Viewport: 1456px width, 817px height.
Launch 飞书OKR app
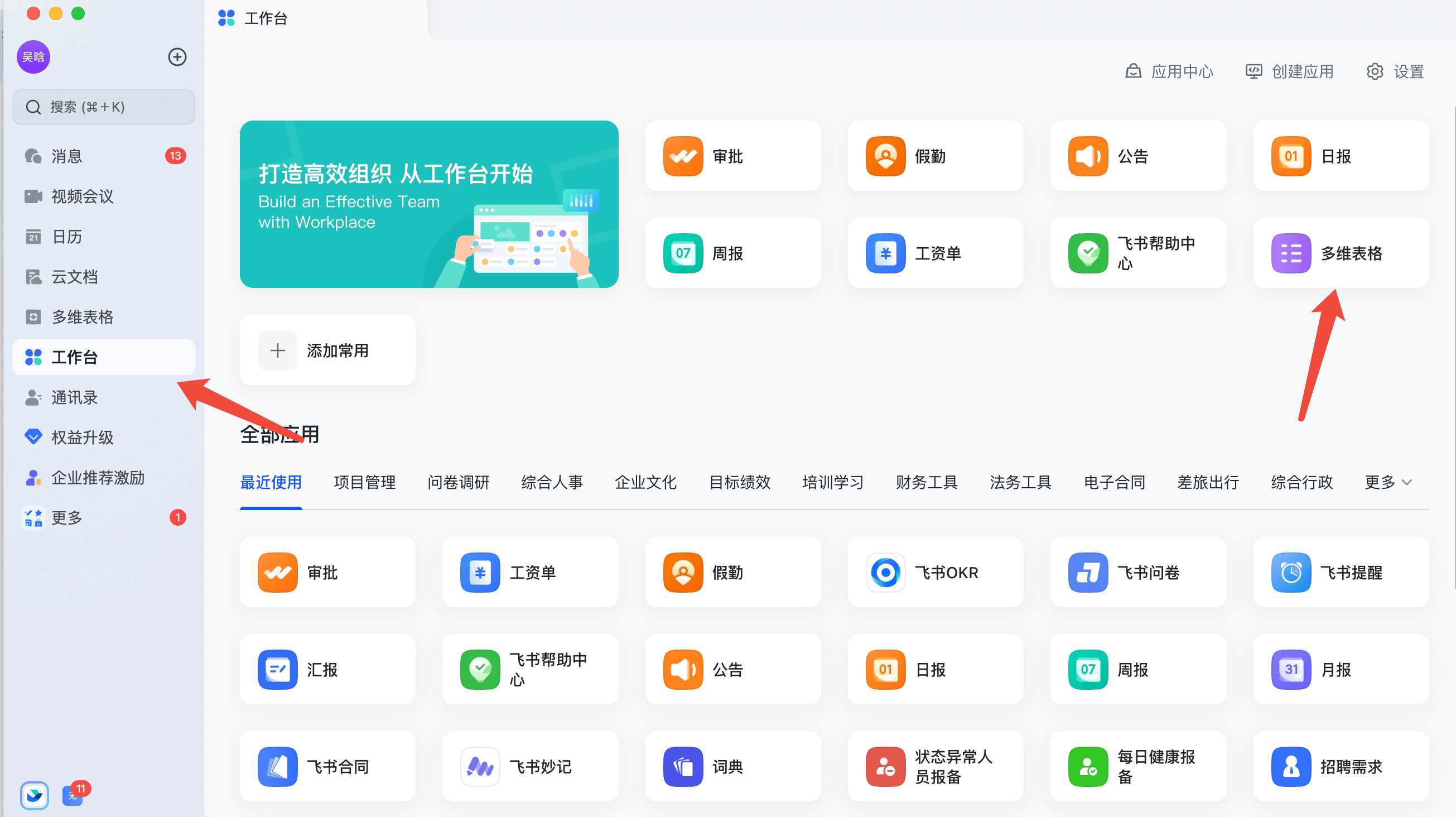point(936,572)
